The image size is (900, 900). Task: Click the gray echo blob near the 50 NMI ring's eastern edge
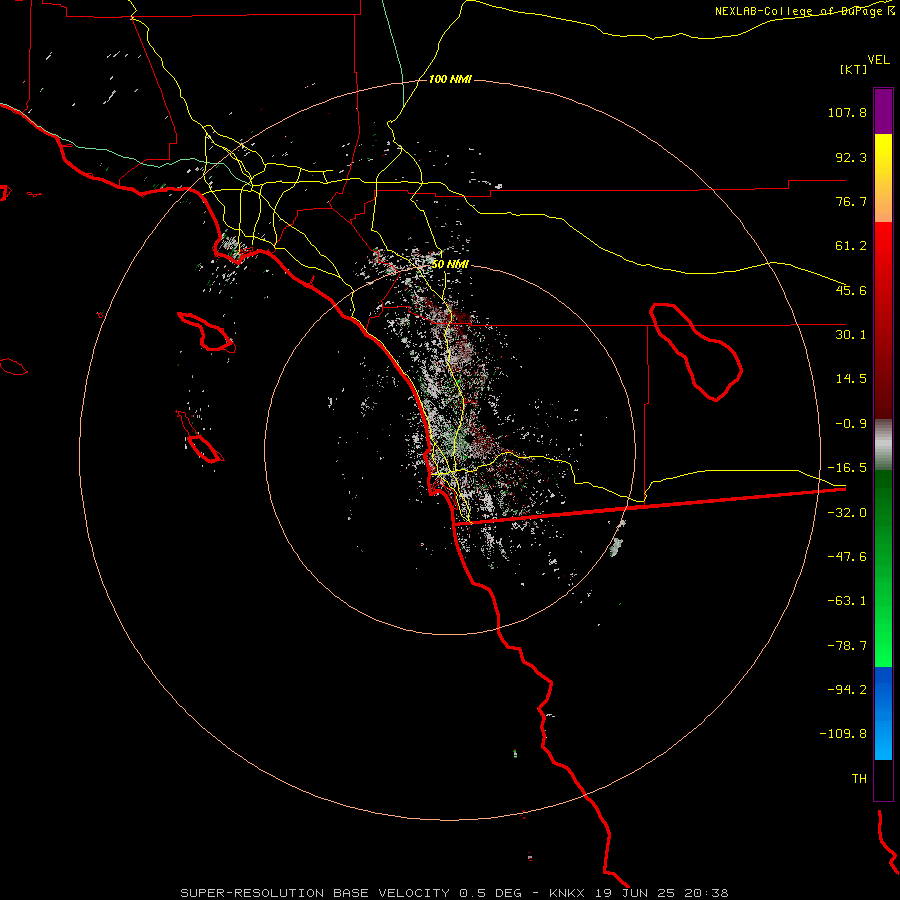click(x=616, y=546)
